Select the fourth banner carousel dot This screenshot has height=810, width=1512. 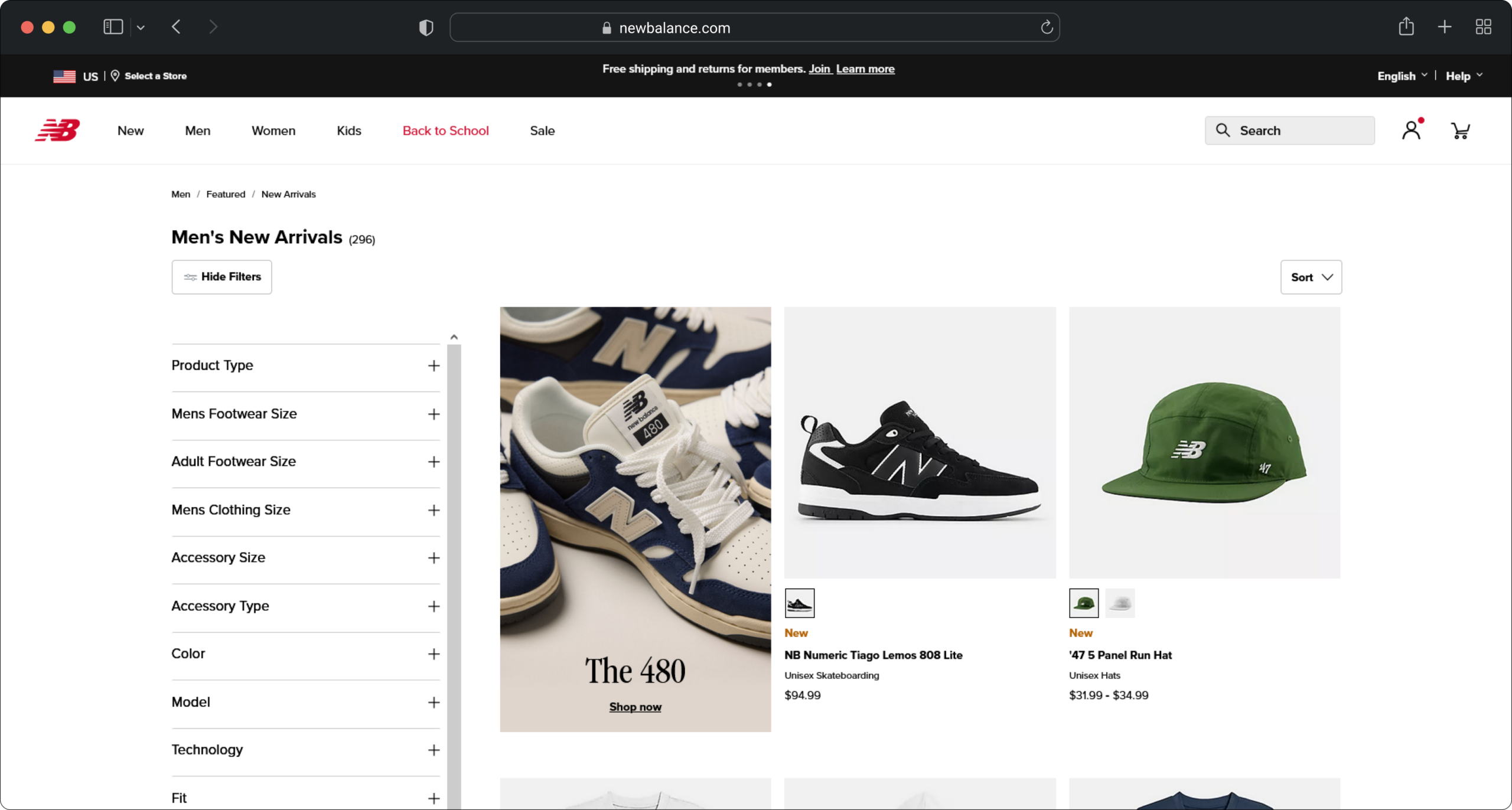point(769,84)
